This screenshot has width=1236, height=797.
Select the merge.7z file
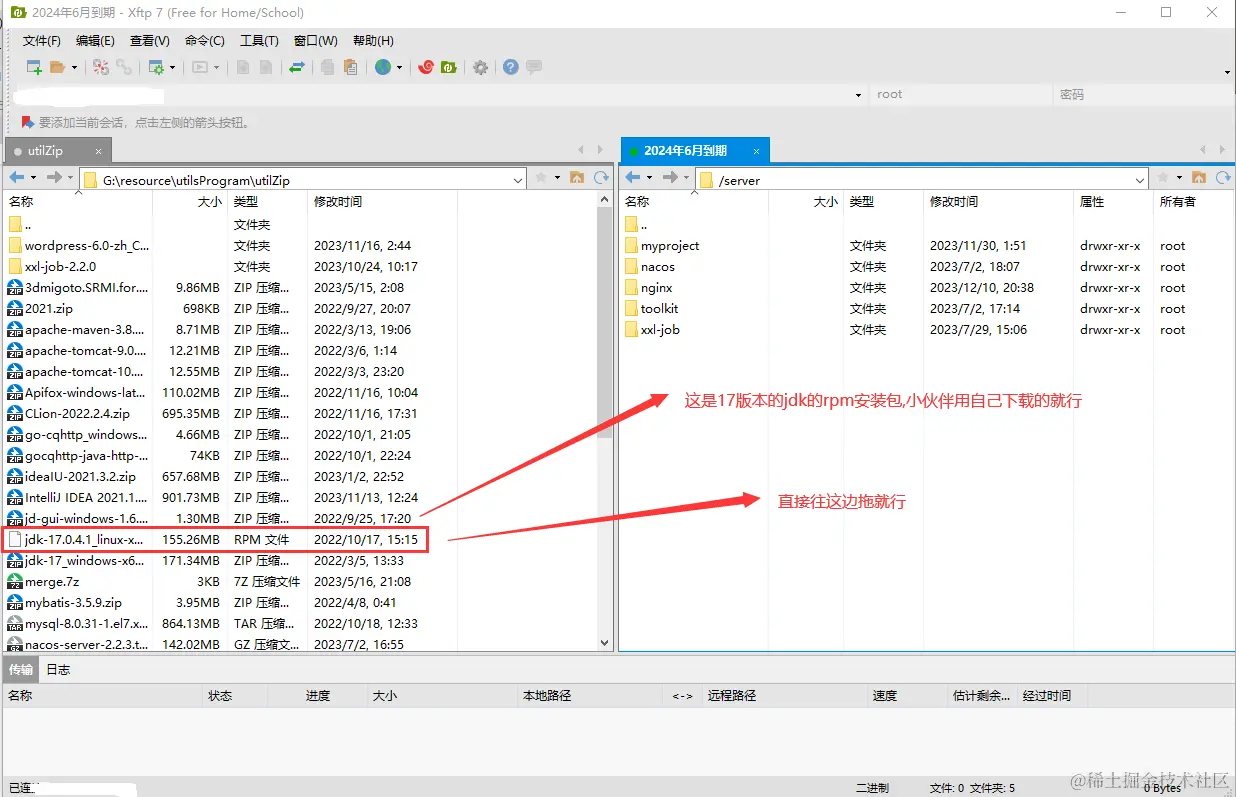coord(51,582)
